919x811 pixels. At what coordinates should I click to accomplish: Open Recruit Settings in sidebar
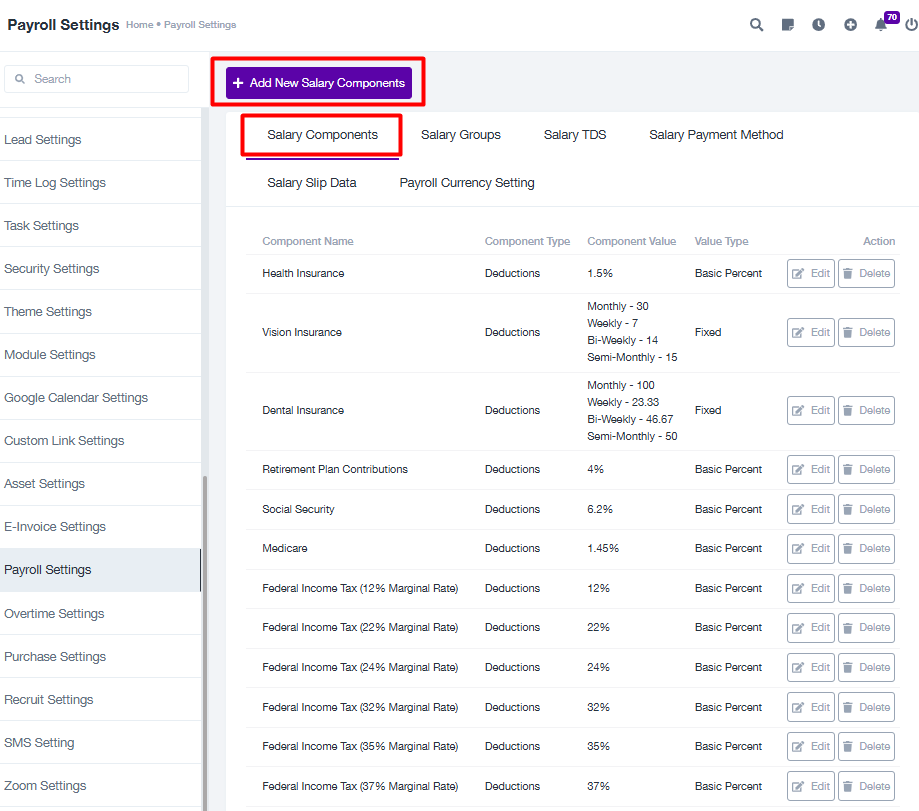[100, 700]
